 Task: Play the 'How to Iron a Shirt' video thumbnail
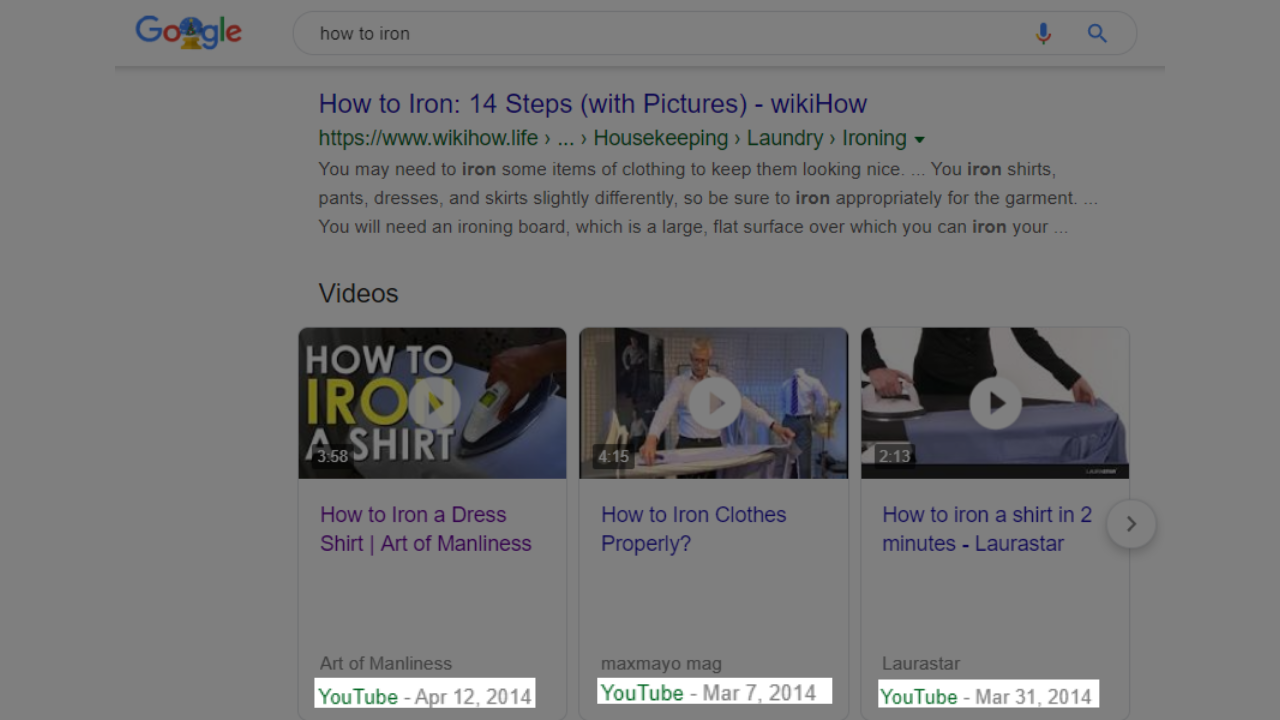coord(432,403)
